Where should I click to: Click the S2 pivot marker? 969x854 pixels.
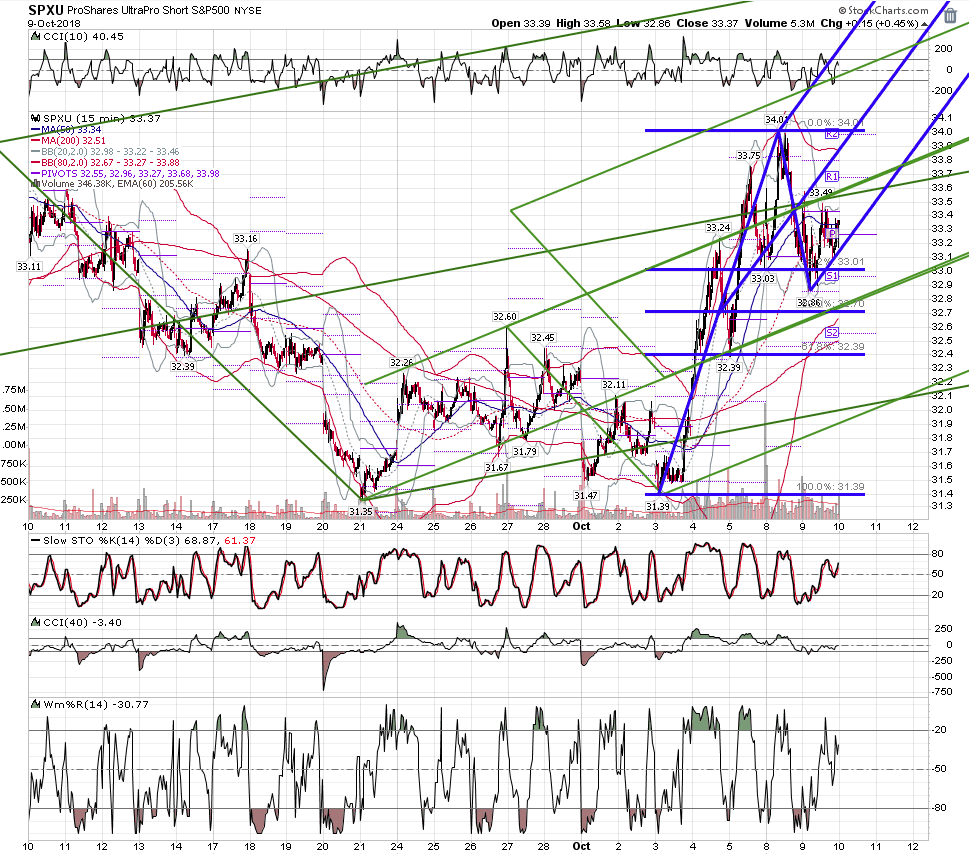832,332
